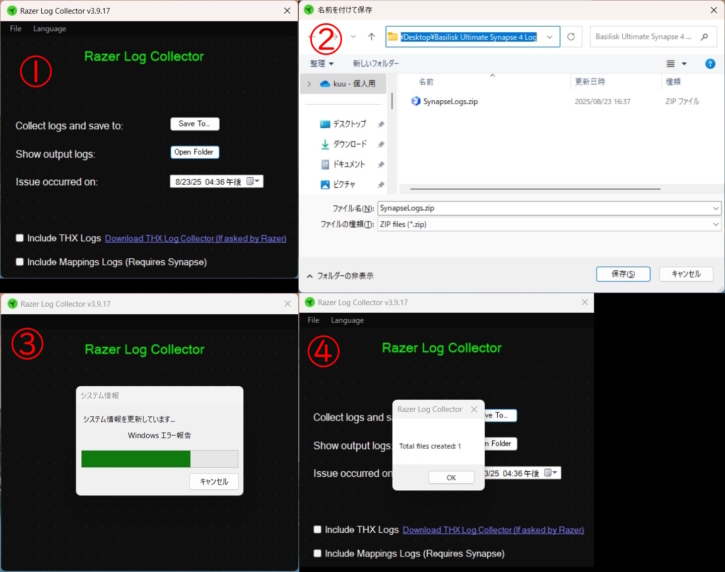The height and width of the screenshot is (572, 725).
Task: Expand the ファイルの種類 ZIP files dropdown
Action: coord(715,225)
